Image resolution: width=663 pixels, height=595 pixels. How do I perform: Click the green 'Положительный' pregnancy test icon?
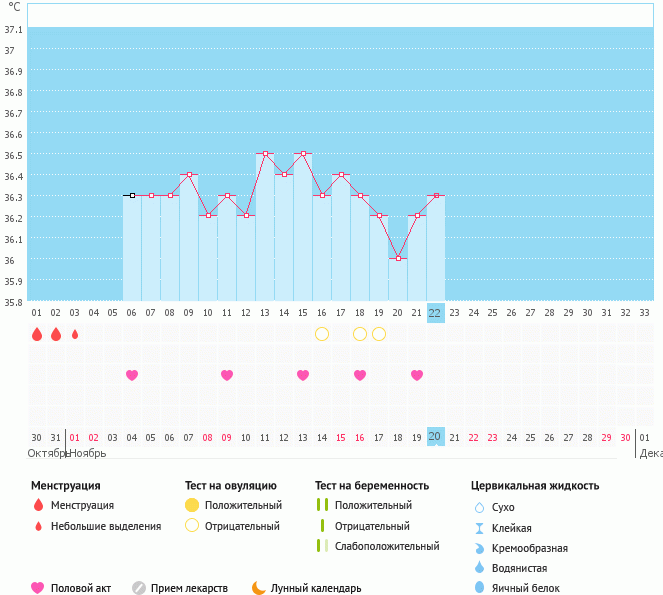click(322, 505)
